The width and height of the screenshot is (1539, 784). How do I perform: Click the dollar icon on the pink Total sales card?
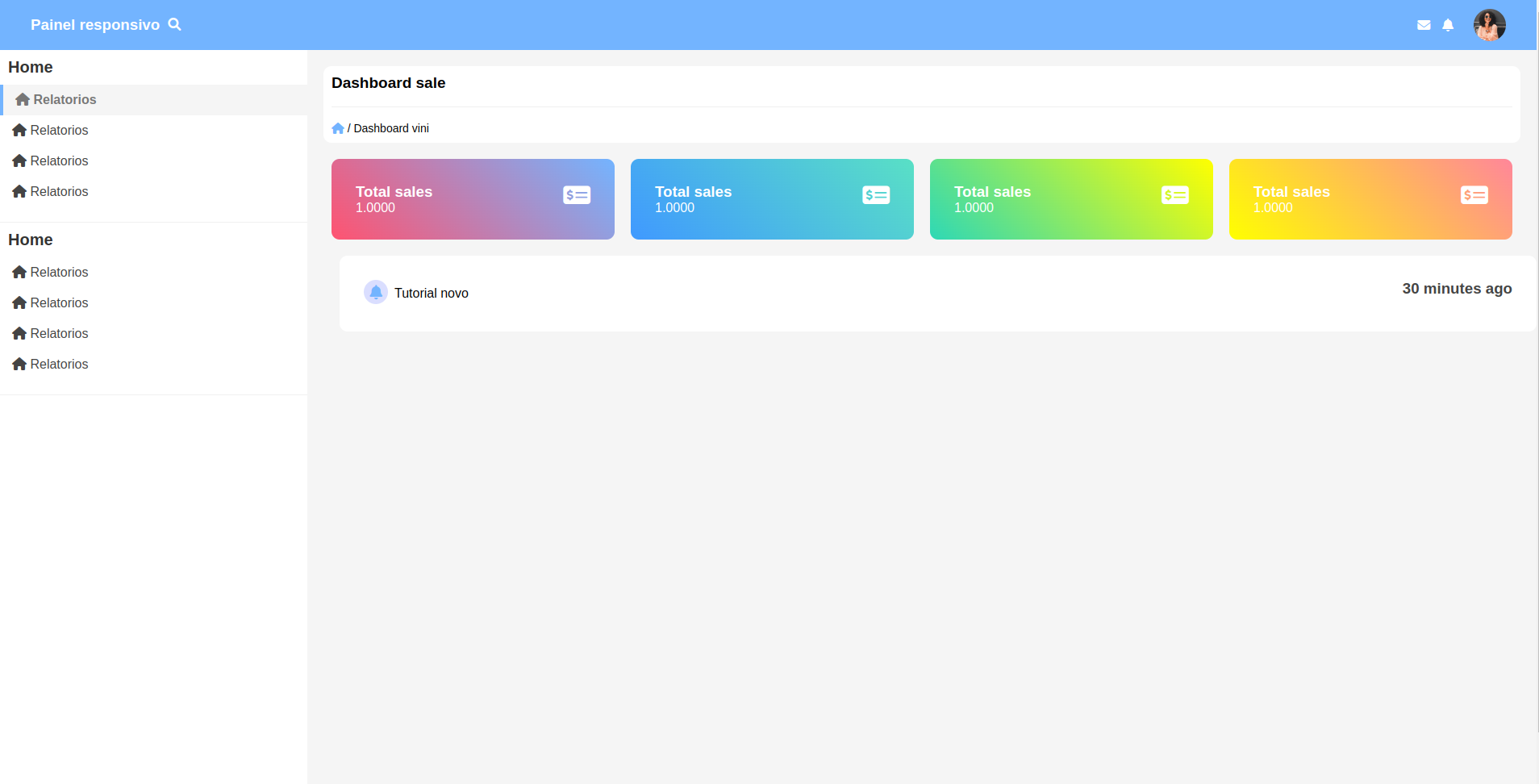pos(576,194)
